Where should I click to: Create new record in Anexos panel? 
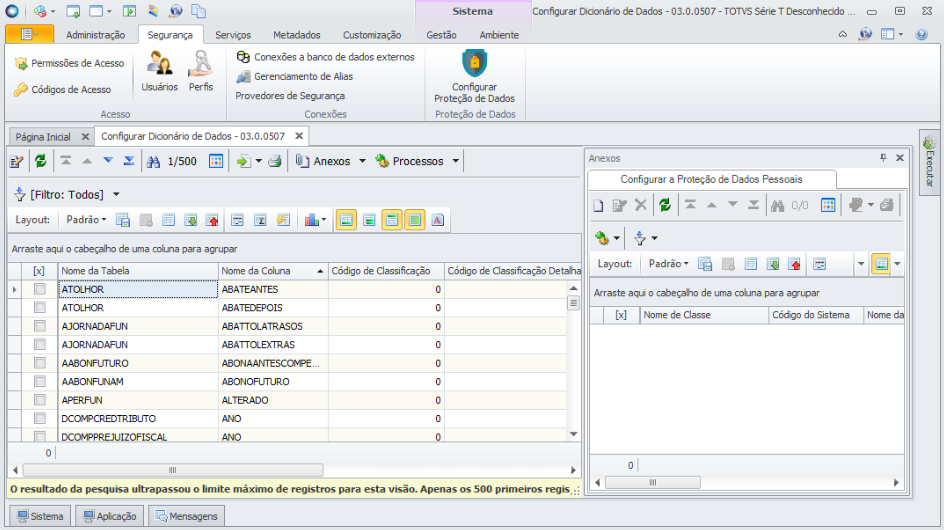coord(598,206)
